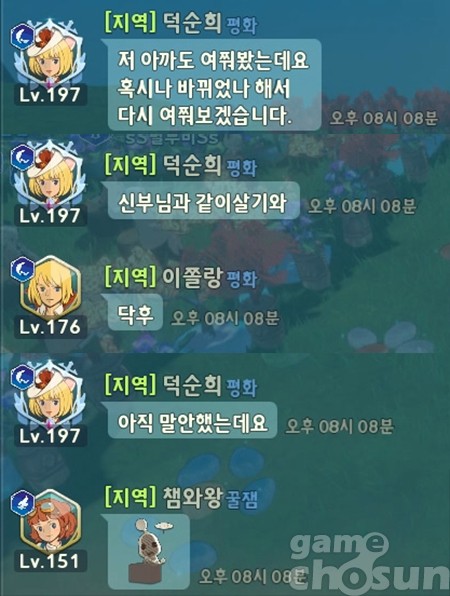Tap the 닥후 chat bubble

point(135,314)
